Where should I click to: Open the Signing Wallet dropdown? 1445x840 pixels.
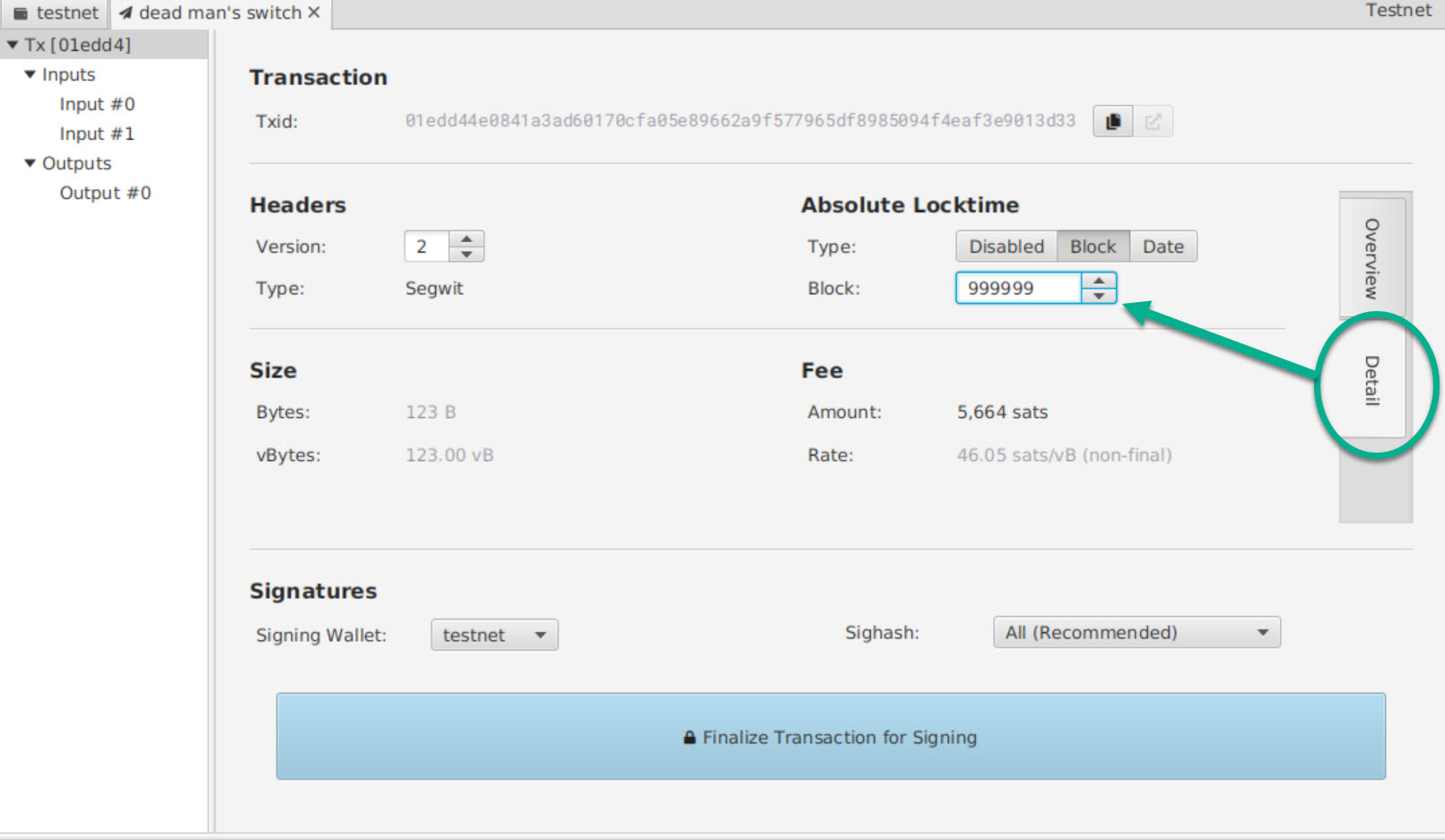[494, 635]
